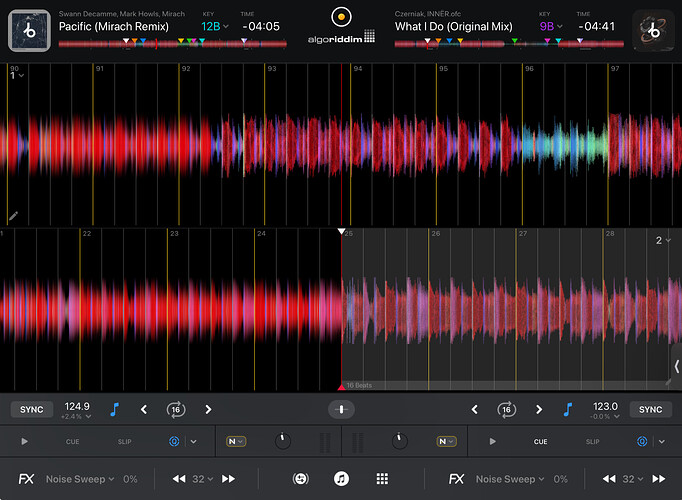Toggle SLIP mode on deck 2
Image resolution: width=682 pixels, height=500 pixels.
(x=592, y=442)
